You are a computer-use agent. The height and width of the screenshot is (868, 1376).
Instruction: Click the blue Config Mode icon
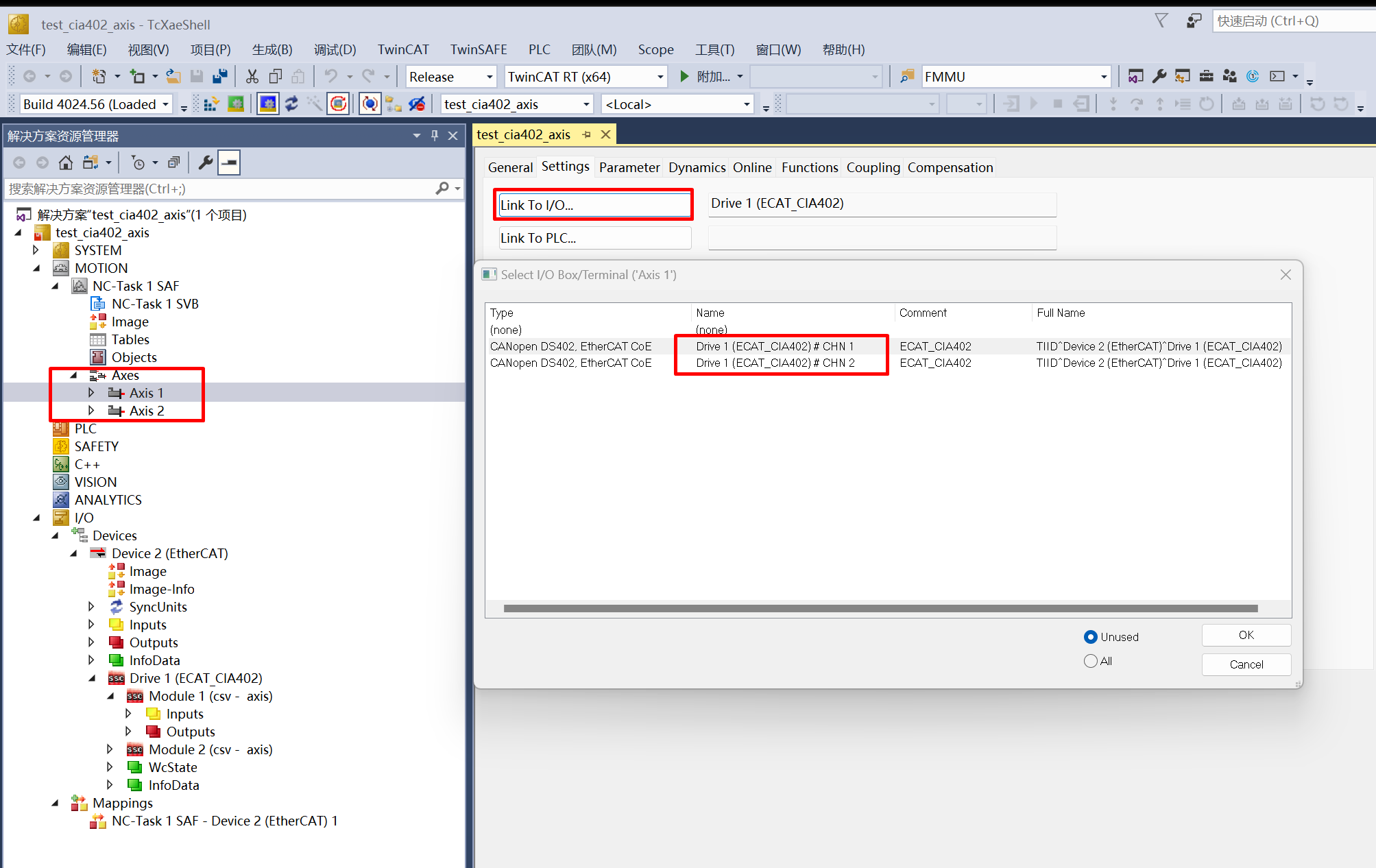pyautogui.click(x=268, y=104)
